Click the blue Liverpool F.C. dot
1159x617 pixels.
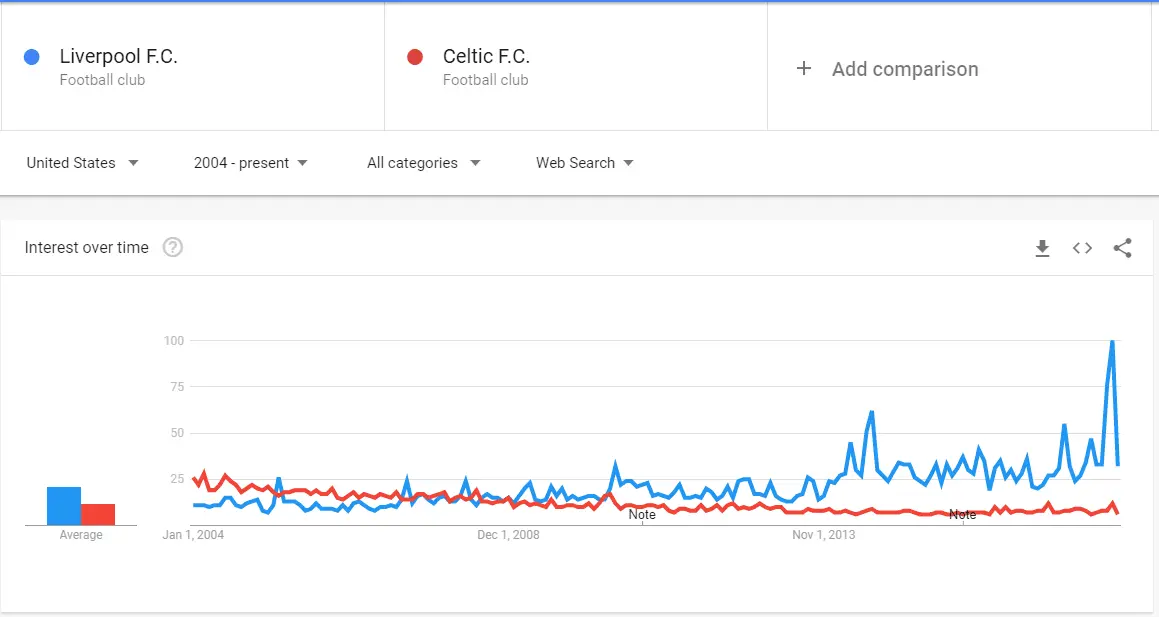point(31,57)
